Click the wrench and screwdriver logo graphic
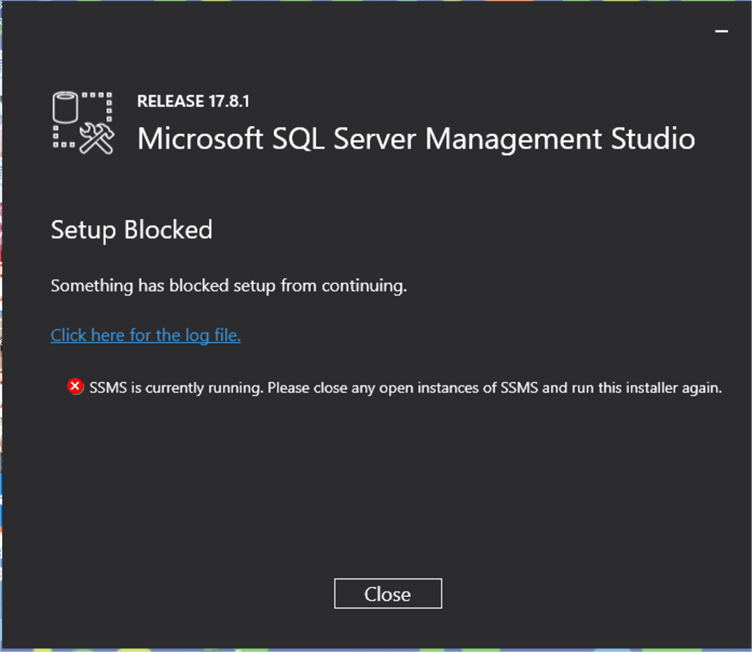Screen dimensions: 752x652 tap(97, 138)
